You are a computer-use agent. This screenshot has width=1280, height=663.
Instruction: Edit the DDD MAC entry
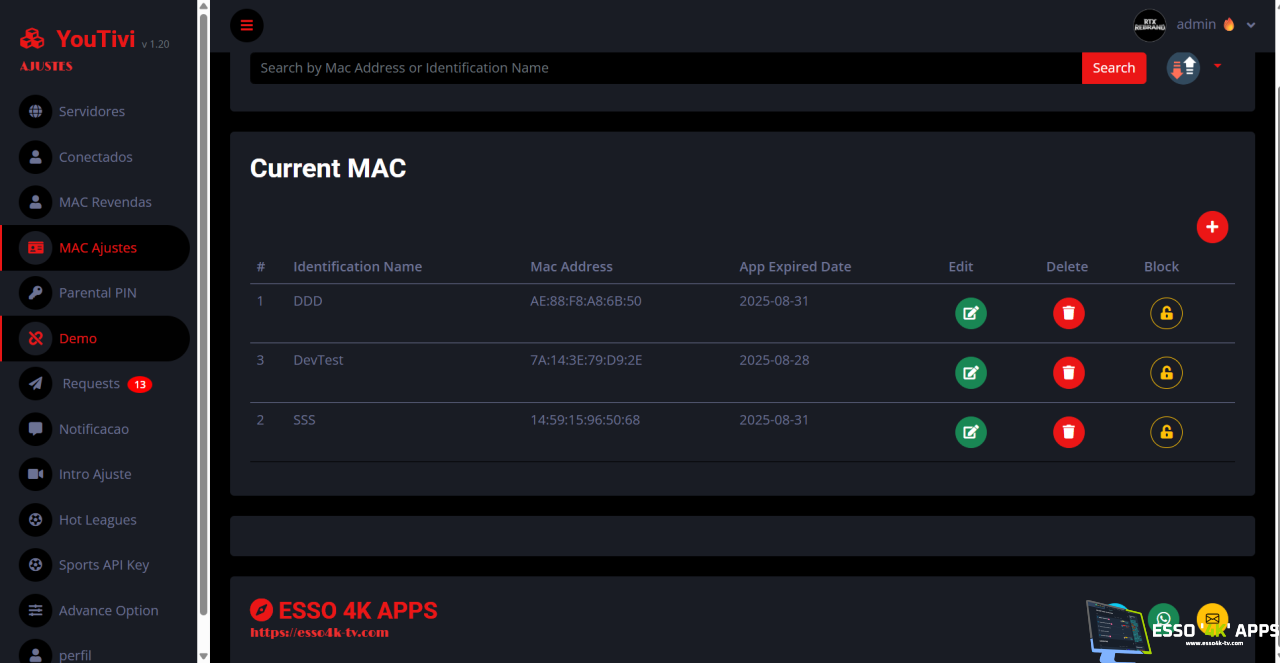pos(970,314)
